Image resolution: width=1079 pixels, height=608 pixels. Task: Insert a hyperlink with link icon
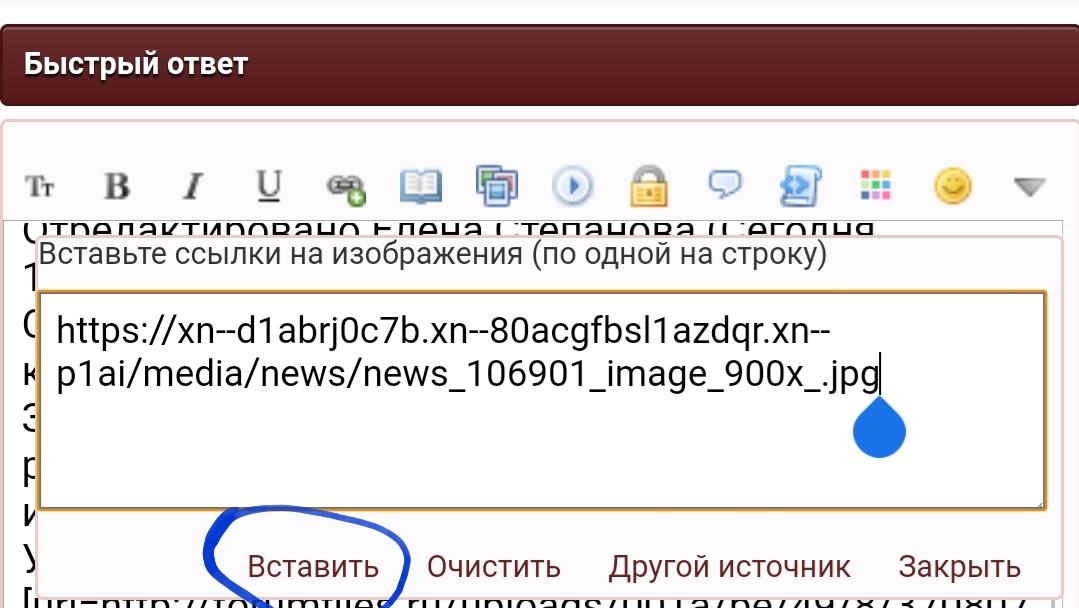click(x=345, y=188)
